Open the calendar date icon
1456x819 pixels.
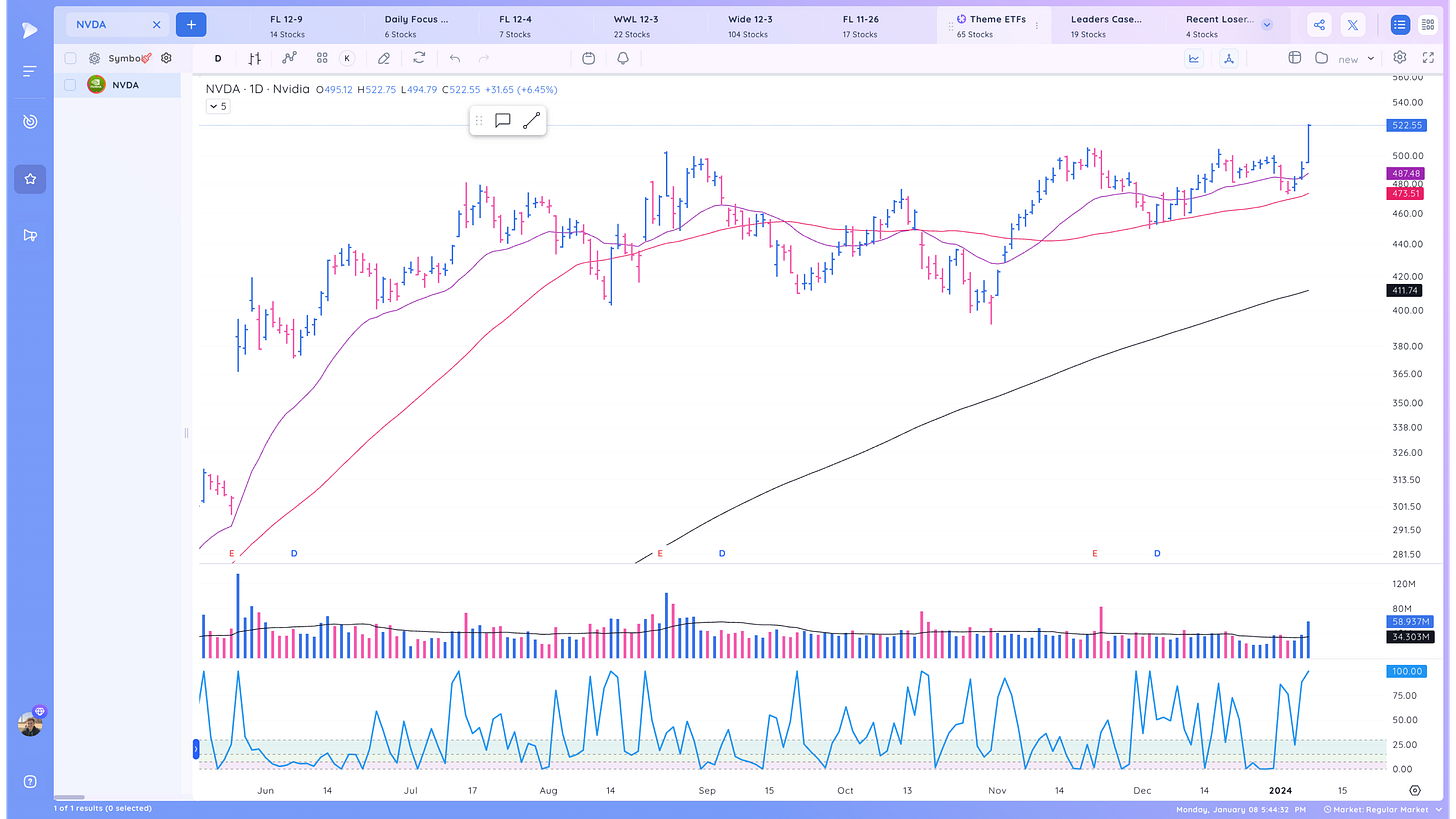pyautogui.click(x=588, y=59)
